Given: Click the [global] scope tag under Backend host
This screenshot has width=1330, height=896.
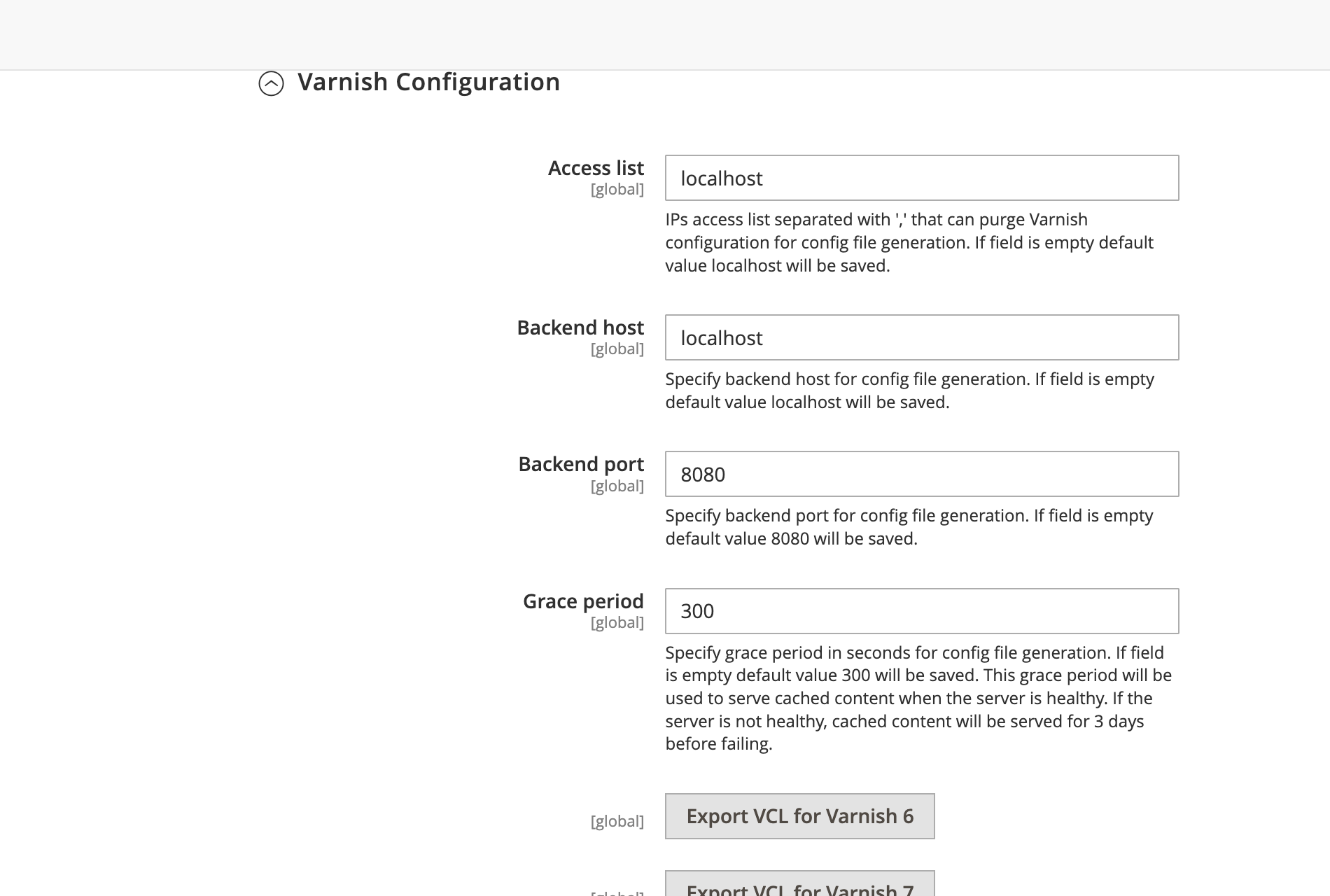Looking at the screenshot, I should [x=618, y=349].
